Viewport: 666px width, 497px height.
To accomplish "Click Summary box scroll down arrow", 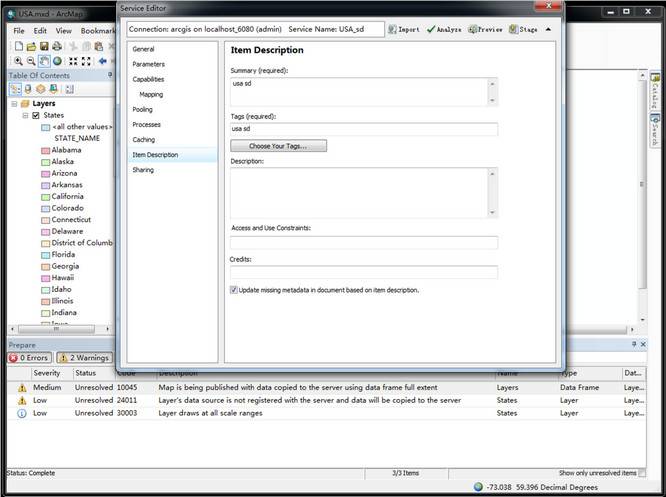I will tap(492, 100).
